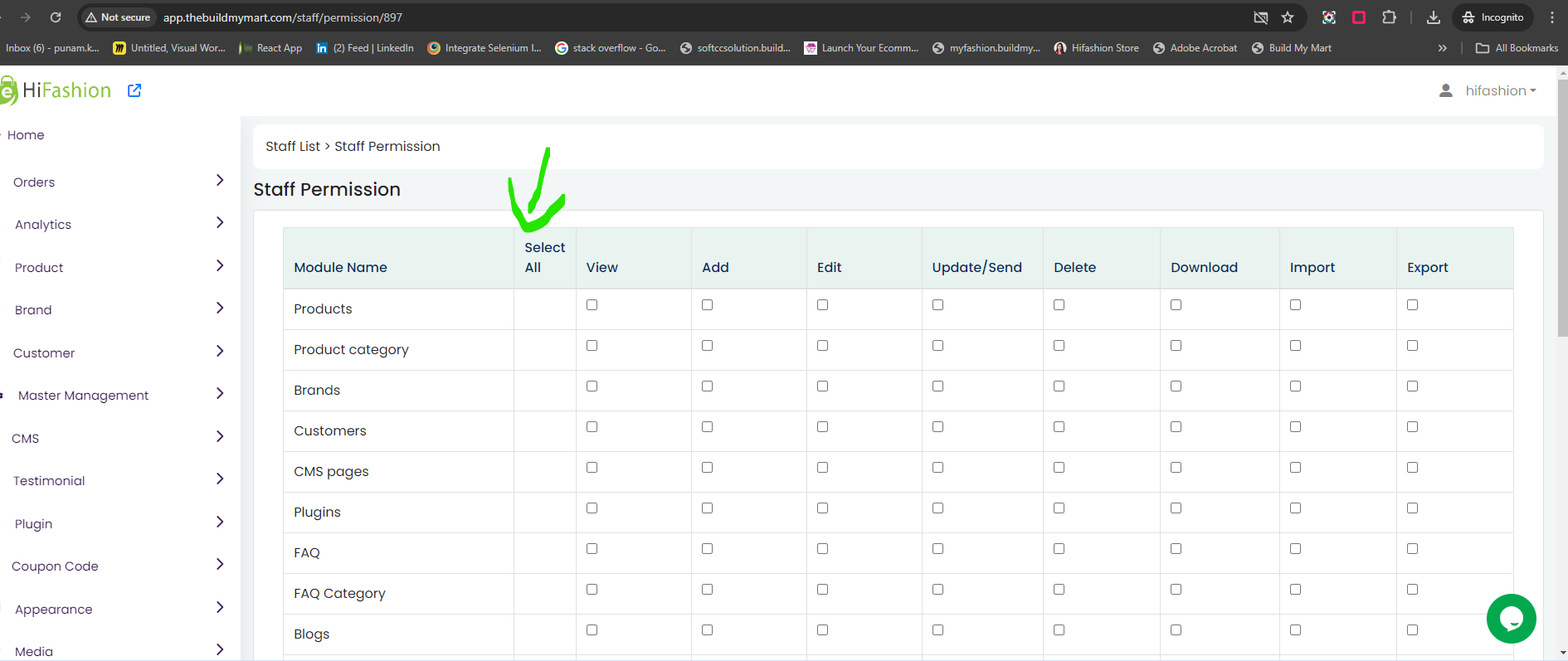The width and height of the screenshot is (1568, 661).
Task: Expand the Master Management menu chevron
Action: (220, 393)
